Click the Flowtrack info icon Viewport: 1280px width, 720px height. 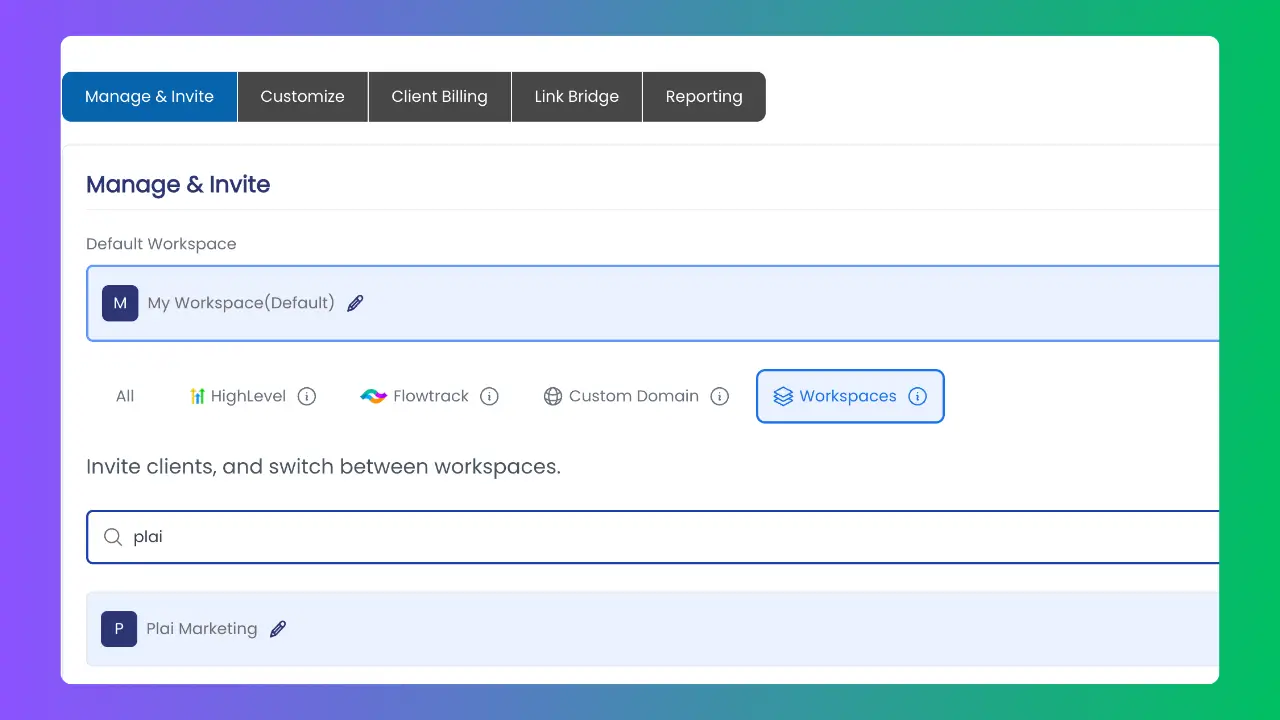pos(489,396)
